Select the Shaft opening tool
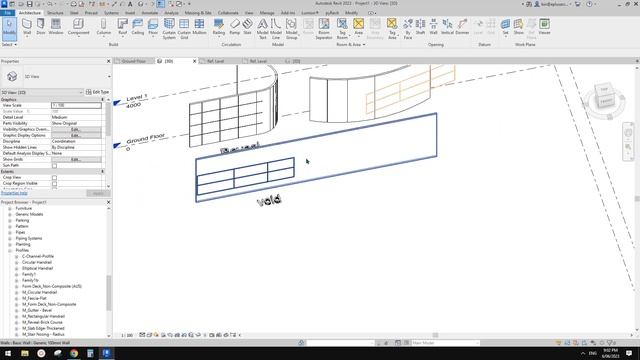The height and width of the screenshot is (360, 640). point(420,27)
